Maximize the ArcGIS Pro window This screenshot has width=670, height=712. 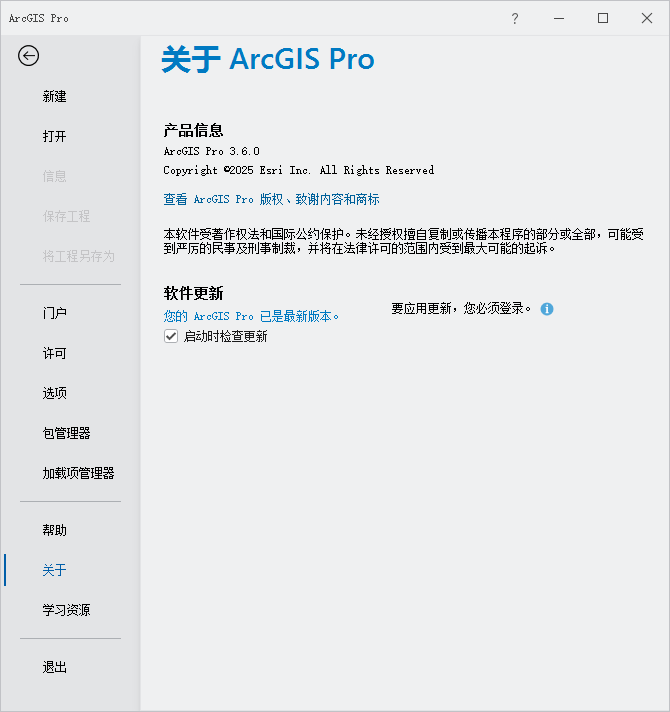[x=603, y=18]
